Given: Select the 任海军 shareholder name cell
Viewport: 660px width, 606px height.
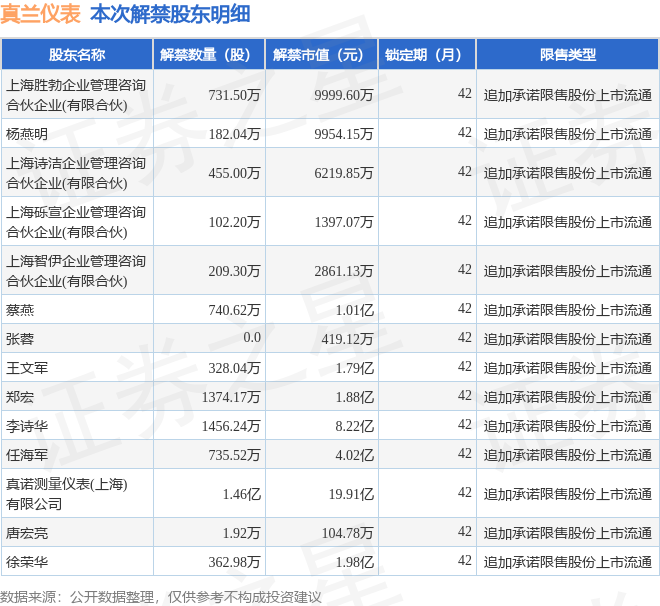Looking at the screenshot, I should tap(77, 454).
